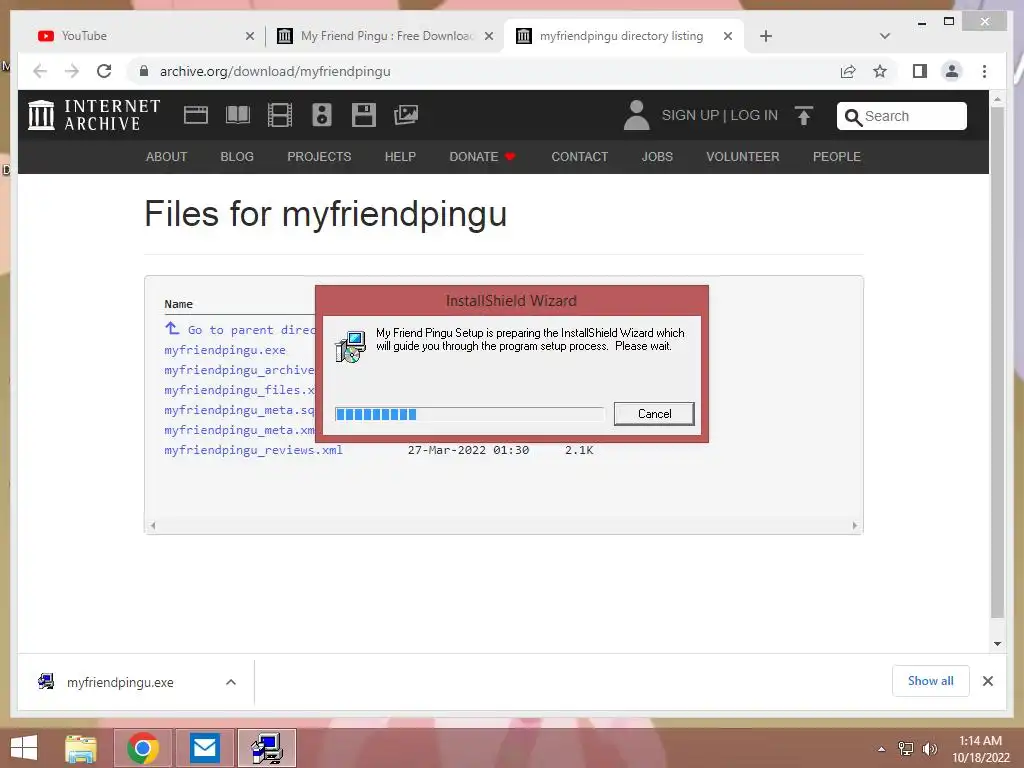Close the My Friend Pingu tab
This screenshot has height=768, width=1024.
488,36
